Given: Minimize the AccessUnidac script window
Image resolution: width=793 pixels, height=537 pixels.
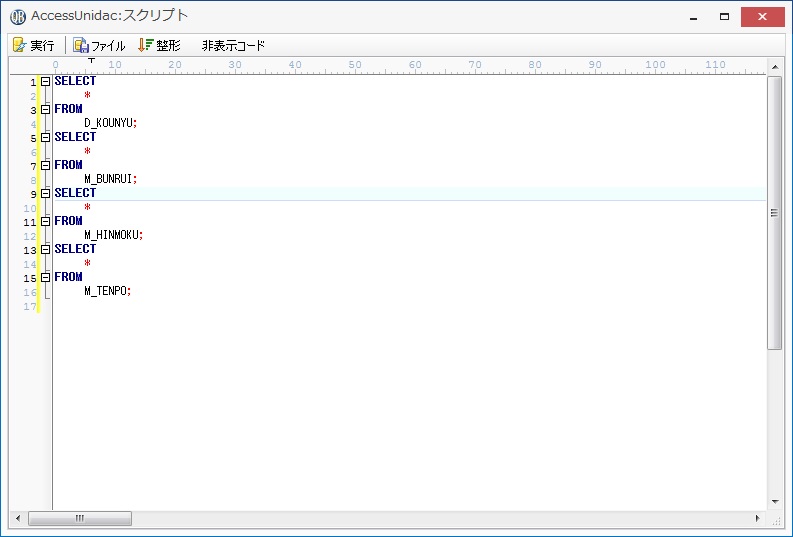Looking at the screenshot, I should click(x=694, y=17).
